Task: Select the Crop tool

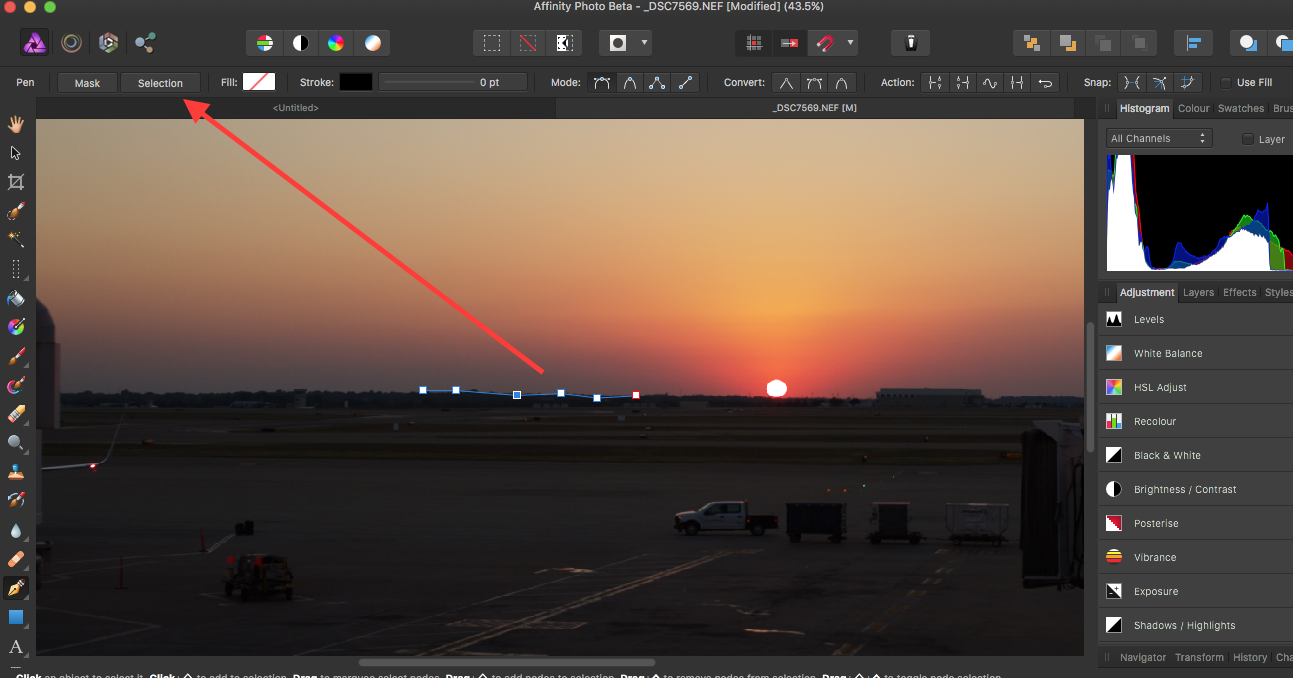Action: [14, 181]
